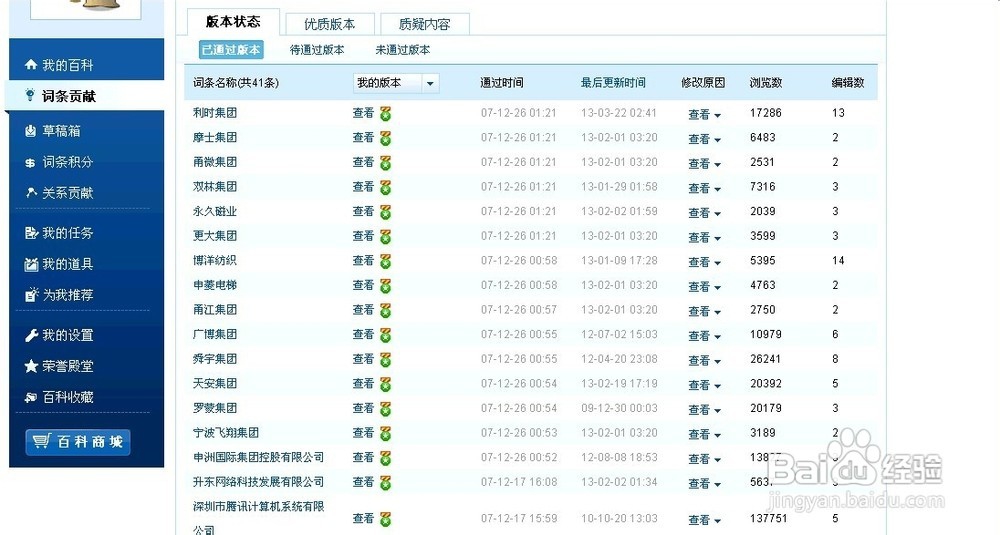The height and width of the screenshot is (535, 1000).
Task: Sort by 最后更新时间 column header
Action: [613, 83]
